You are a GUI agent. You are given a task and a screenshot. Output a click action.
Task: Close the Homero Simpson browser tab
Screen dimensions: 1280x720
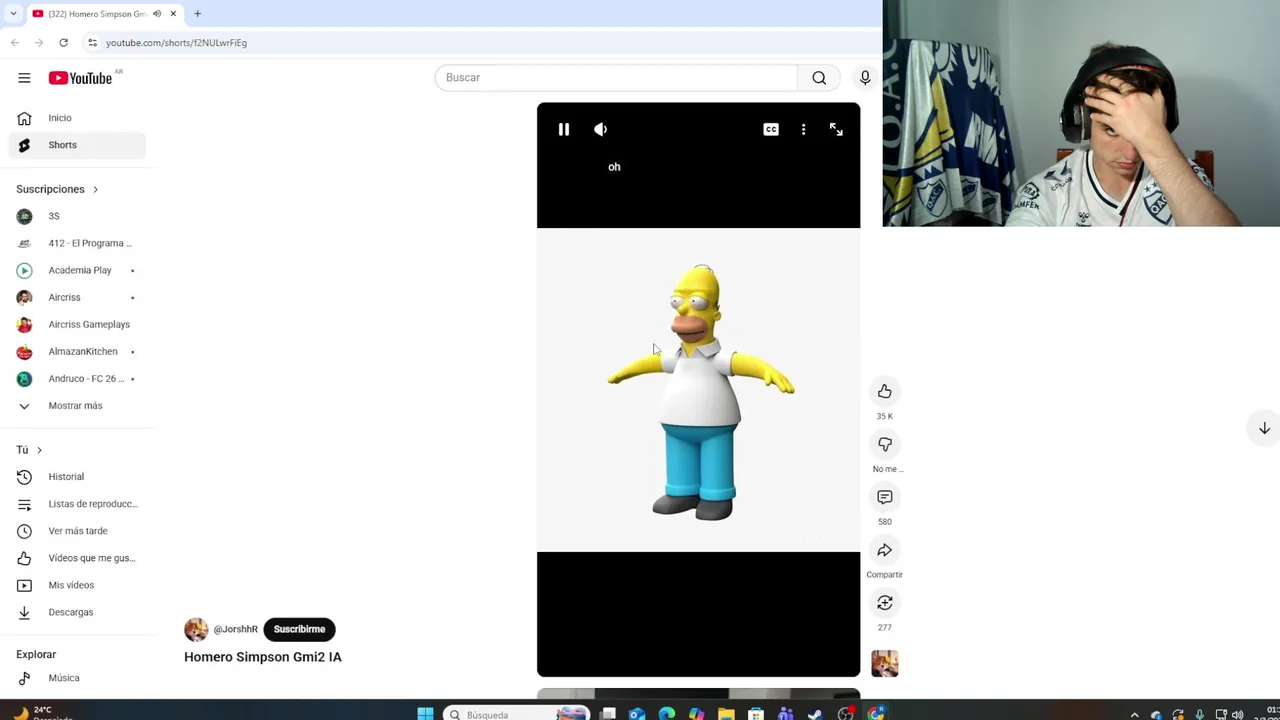point(173,13)
